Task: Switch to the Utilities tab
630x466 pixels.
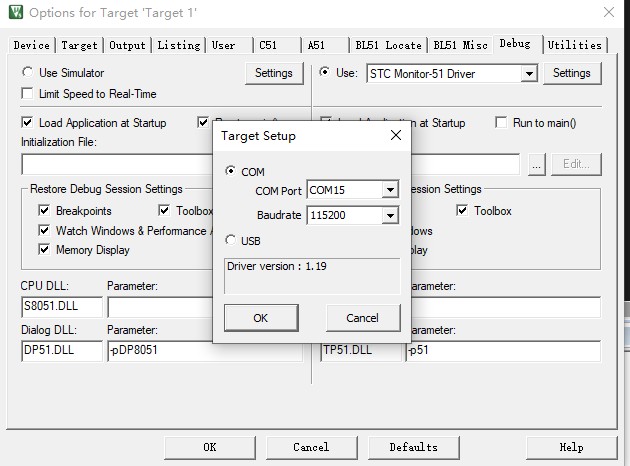Action: point(575,45)
